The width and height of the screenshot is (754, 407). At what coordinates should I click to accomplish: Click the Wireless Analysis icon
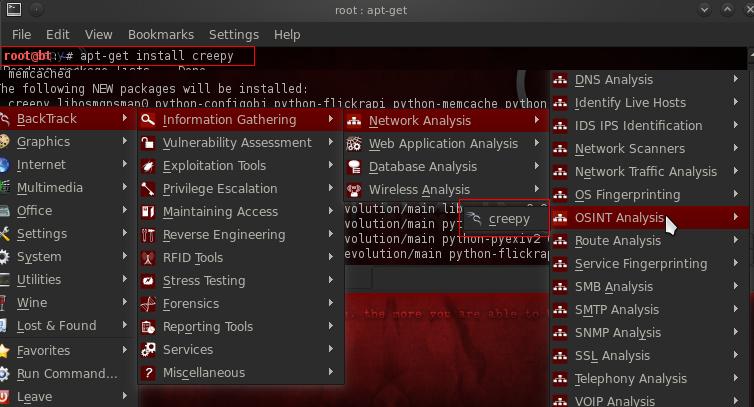point(354,190)
